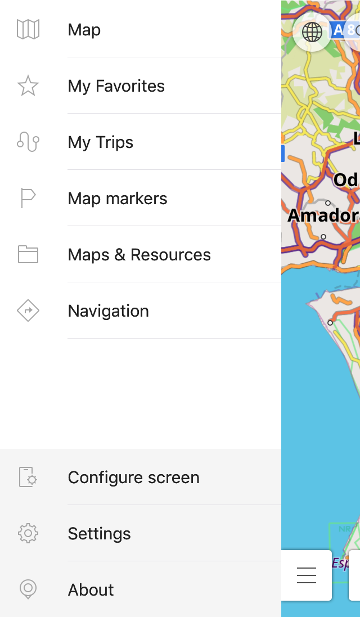Screen dimensions: 360x617
Task: Click the flag icon for markers
Action: [28, 198]
